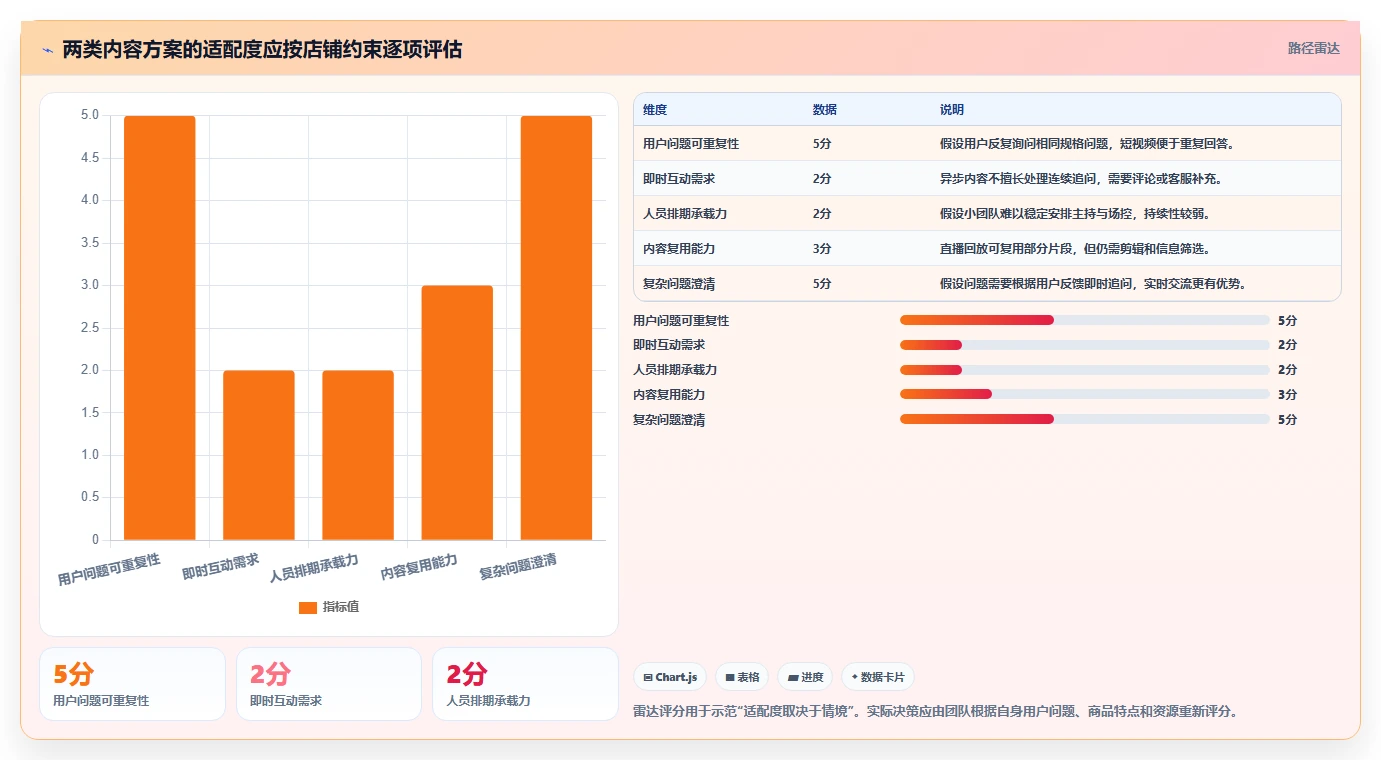
Task: Click the 2分 人员排期承载力 data card
Action: tap(525, 684)
